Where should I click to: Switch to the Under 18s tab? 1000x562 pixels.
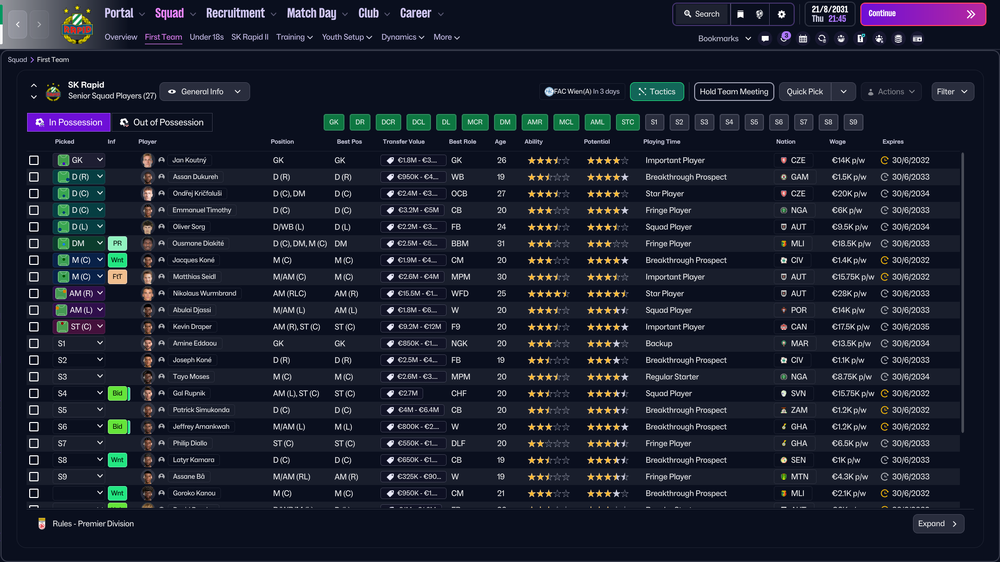coord(207,37)
